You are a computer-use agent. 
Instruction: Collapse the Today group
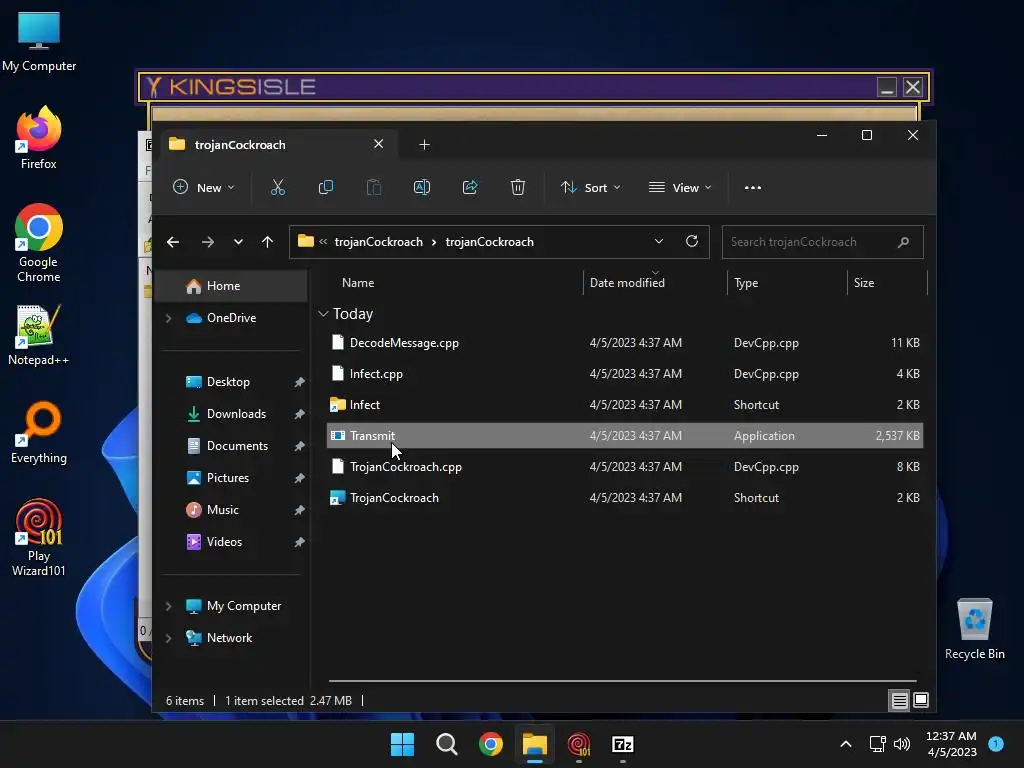323,314
